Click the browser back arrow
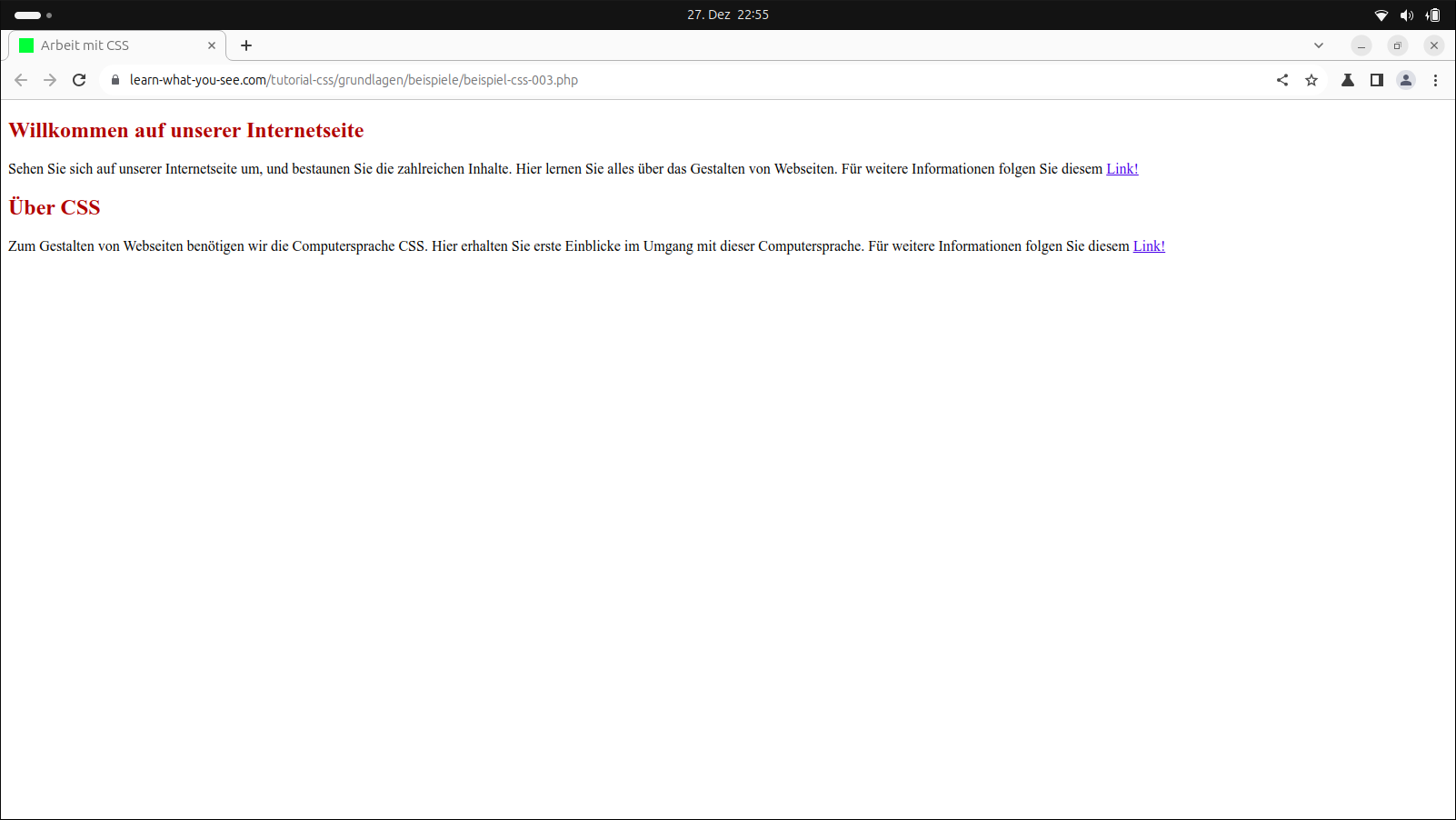 coord(21,80)
